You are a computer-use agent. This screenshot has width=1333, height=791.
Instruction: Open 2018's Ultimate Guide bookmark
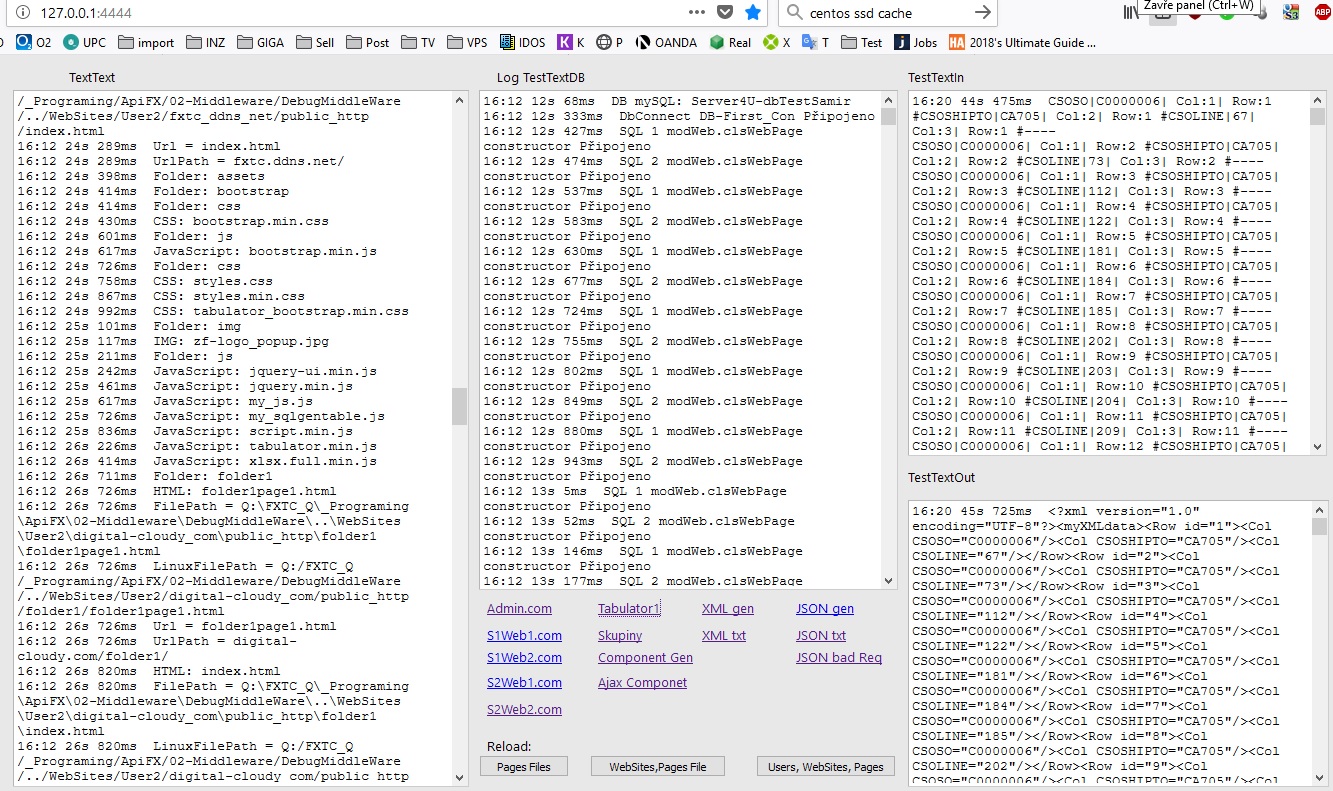[x=1022, y=43]
